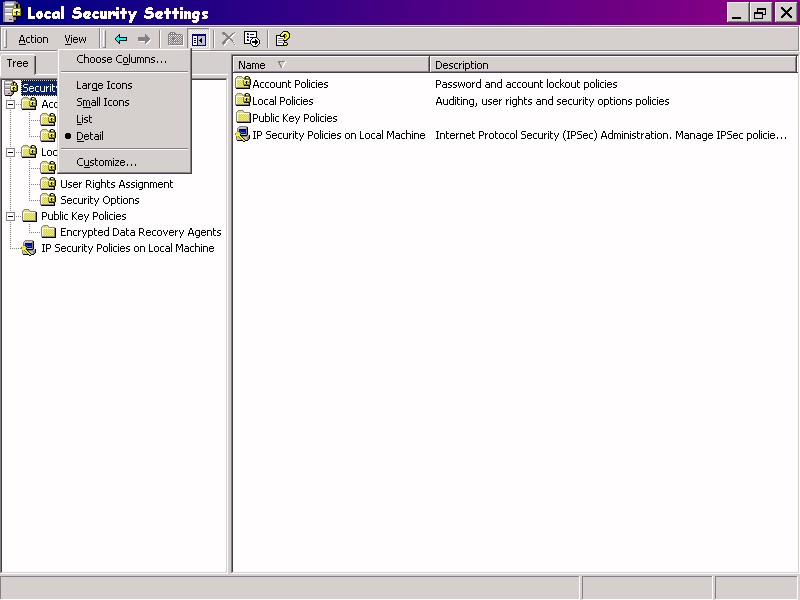Click the Description column header
The height and width of the screenshot is (600, 800).
pos(610,65)
